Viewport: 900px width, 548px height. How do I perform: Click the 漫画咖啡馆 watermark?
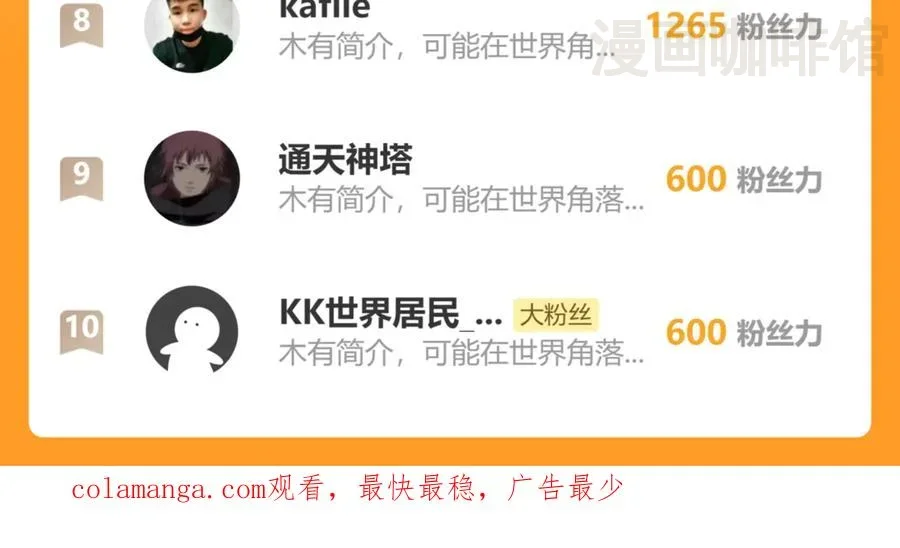739,48
